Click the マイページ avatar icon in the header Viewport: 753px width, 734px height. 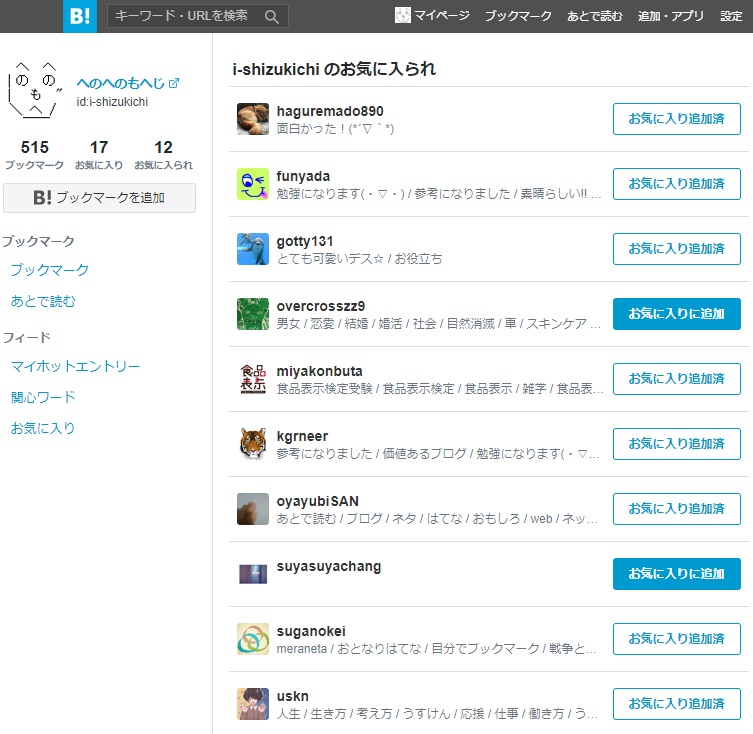pos(402,15)
